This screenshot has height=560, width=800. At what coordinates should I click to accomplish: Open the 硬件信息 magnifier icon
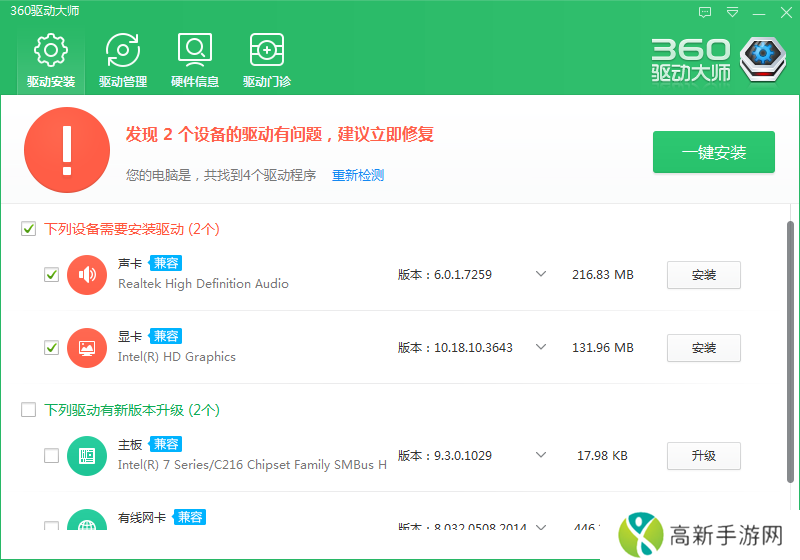pos(195,50)
